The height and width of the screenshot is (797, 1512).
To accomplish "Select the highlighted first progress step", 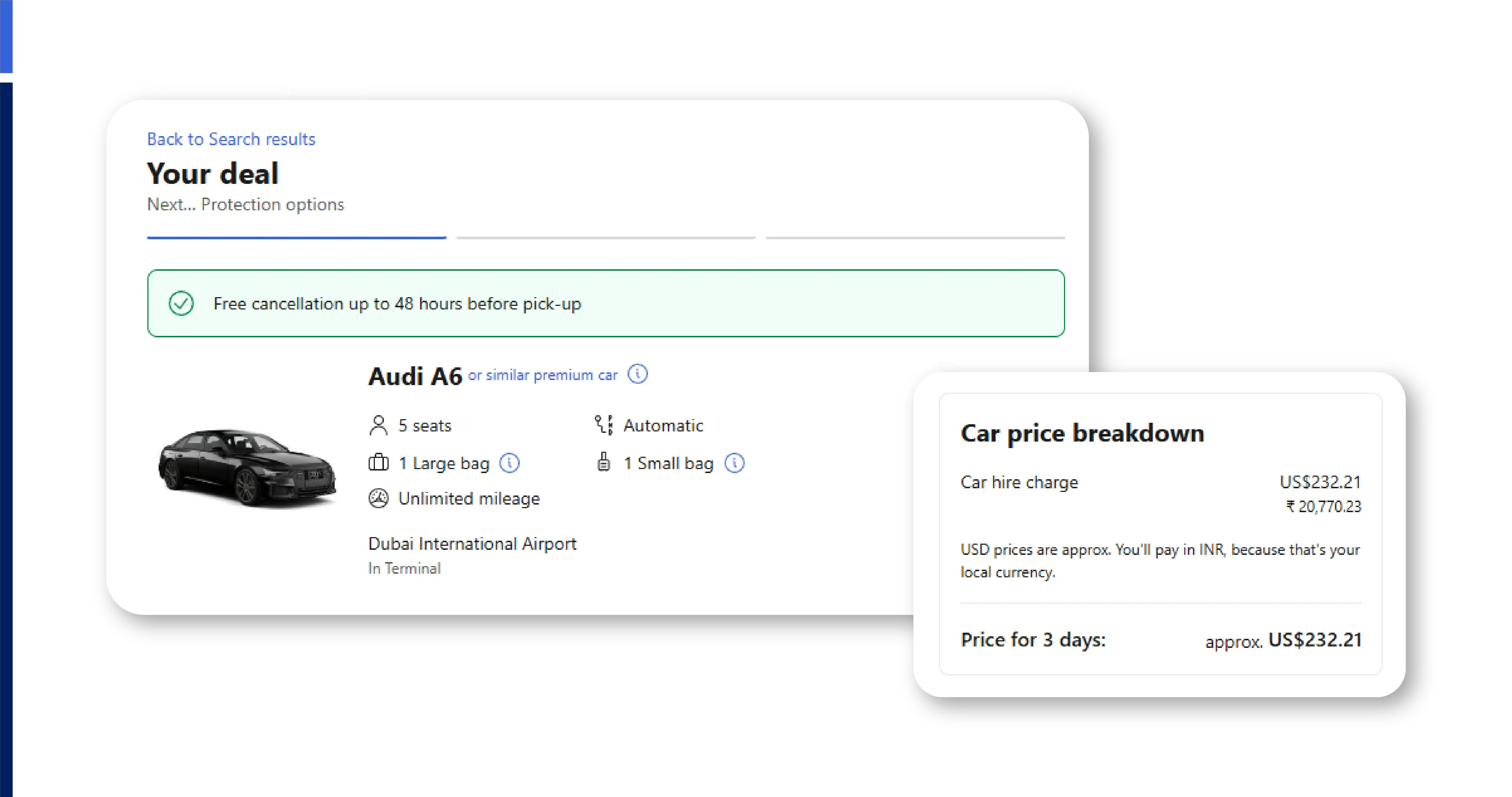I will click(x=296, y=237).
